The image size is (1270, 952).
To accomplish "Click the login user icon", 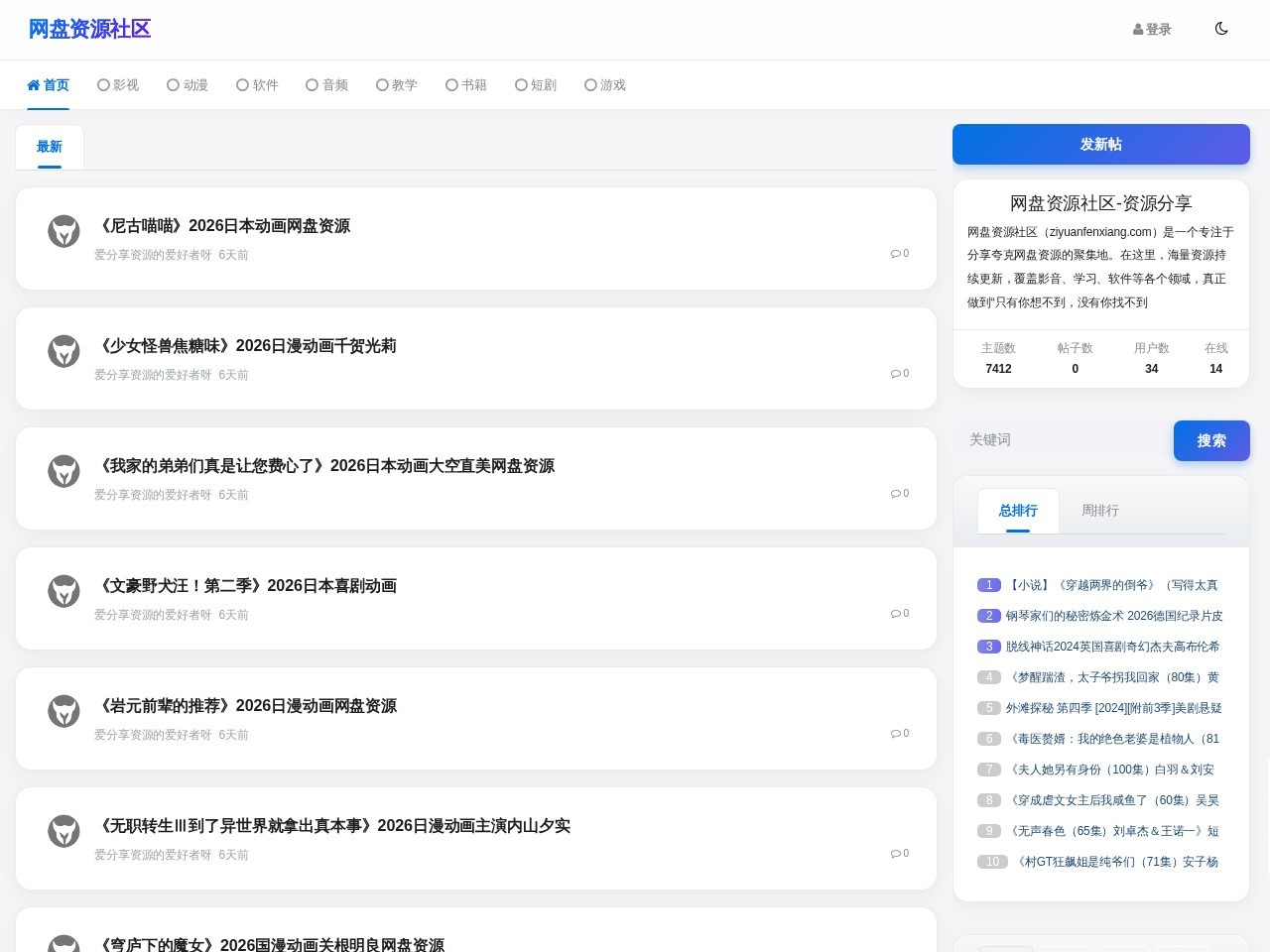I will pyautogui.click(x=1138, y=30).
